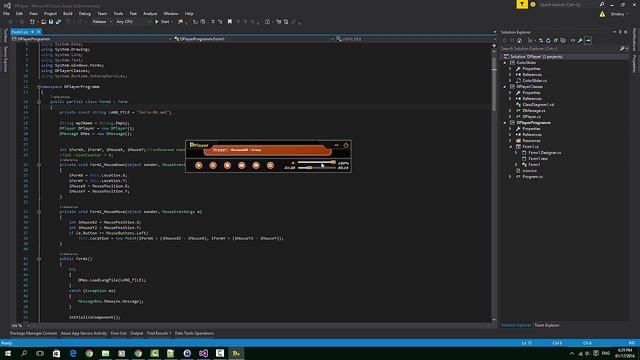The width and height of the screenshot is (640, 360).
Task: Select Resources folder in Solution Explorer
Action: pos(532,141)
